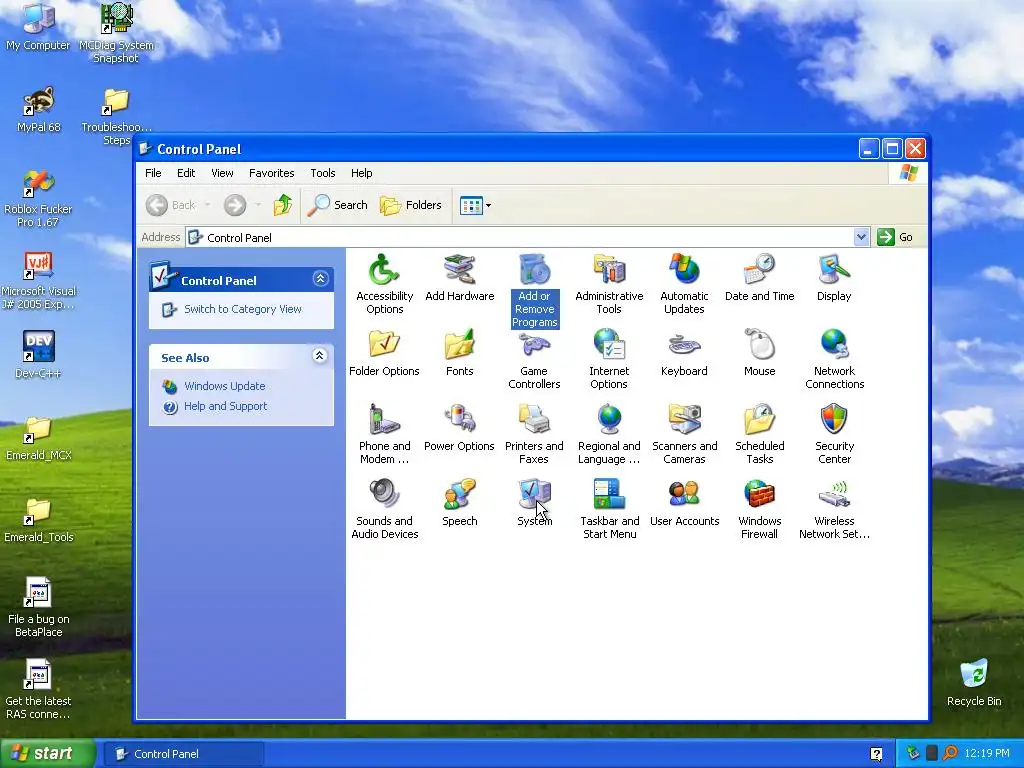Viewport: 1024px width, 768px height.
Task: Select Emerald_Tools desktop folder
Action: click(x=39, y=520)
